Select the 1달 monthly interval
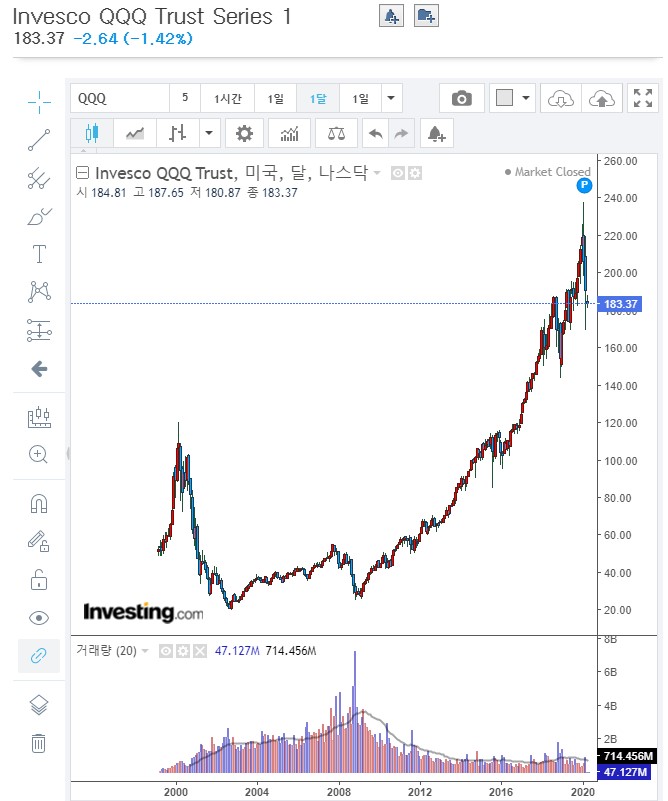This screenshot has width=668, height=801. (318, 98)
